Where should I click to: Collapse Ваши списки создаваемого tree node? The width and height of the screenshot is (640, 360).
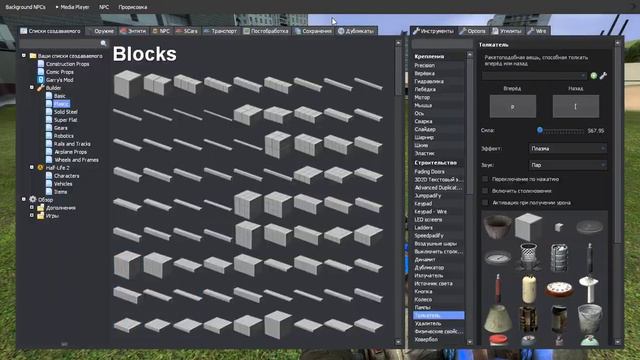click(x=24, y=56)
